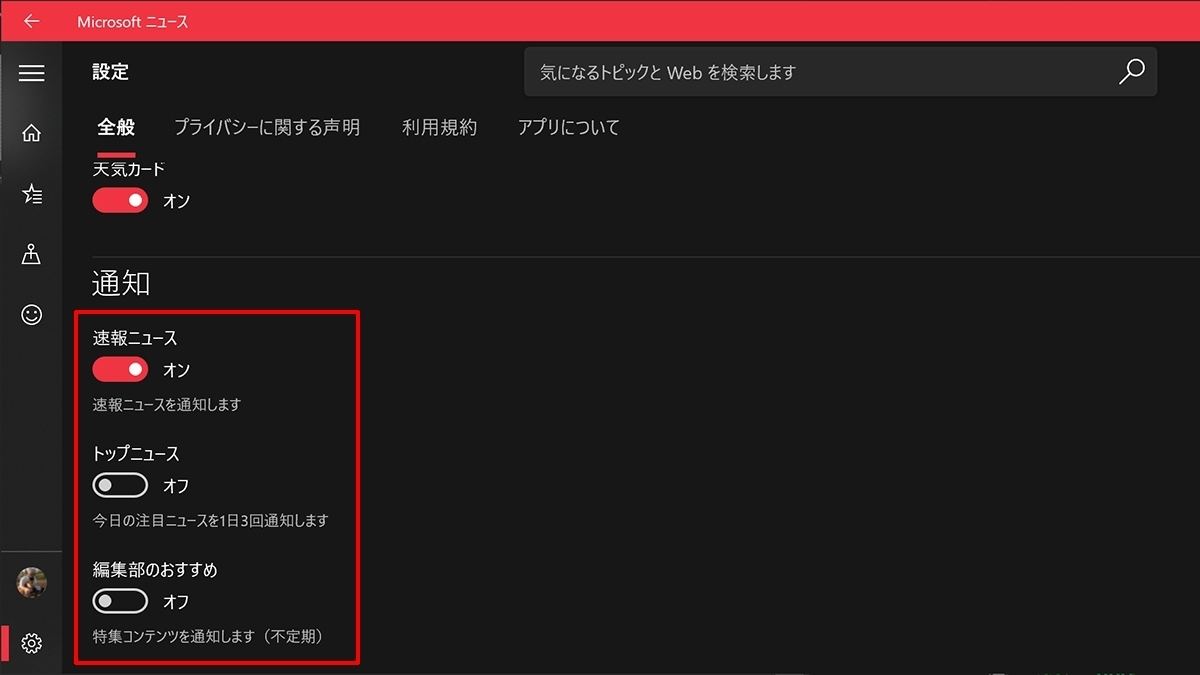Enable the 編集部のおすすめ notification toggle
This screenshot has width=1200, height=675.
120,602
